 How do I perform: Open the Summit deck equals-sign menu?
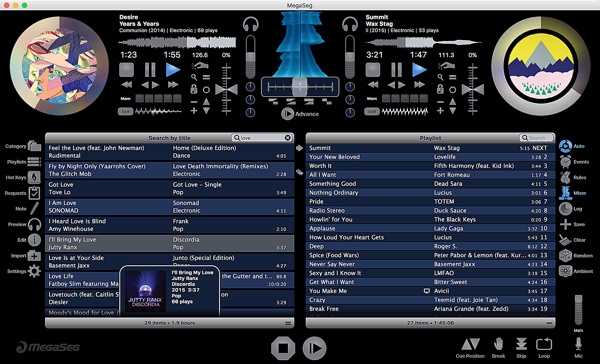click(x=453, y=77)
